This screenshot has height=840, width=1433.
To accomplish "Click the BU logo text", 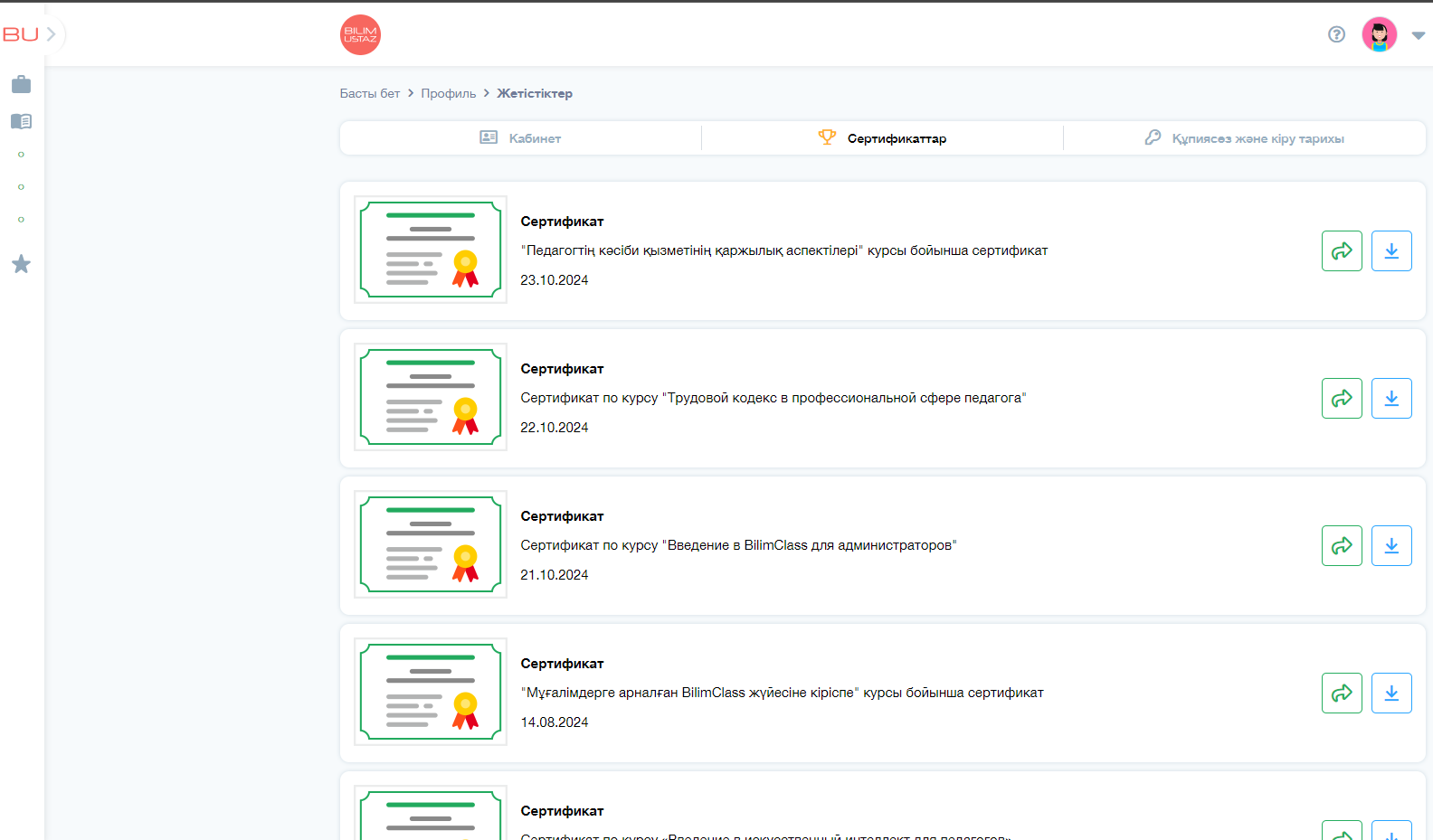I will point(21,34).
